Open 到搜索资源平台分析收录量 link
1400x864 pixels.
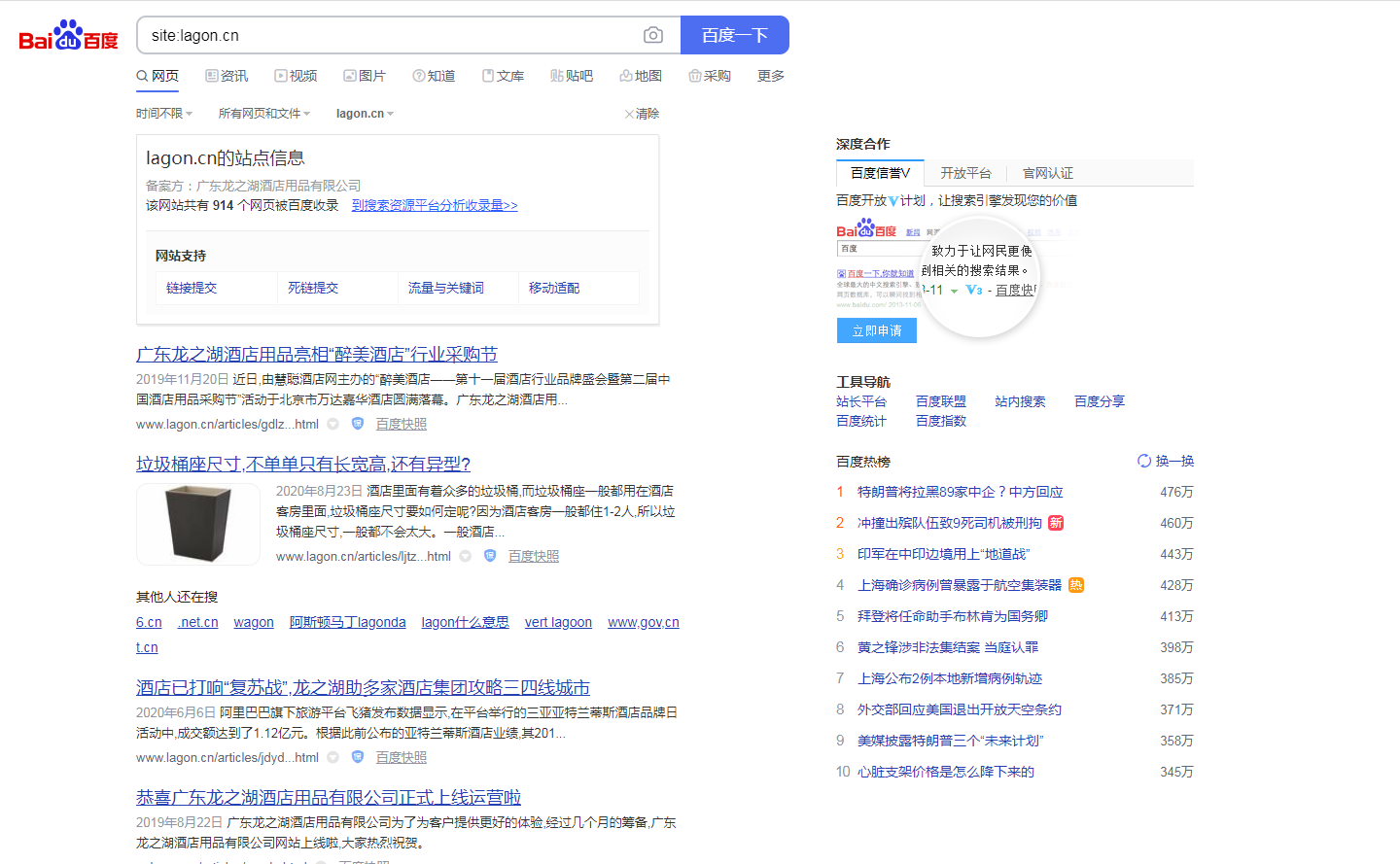click(x=435, y=205)
